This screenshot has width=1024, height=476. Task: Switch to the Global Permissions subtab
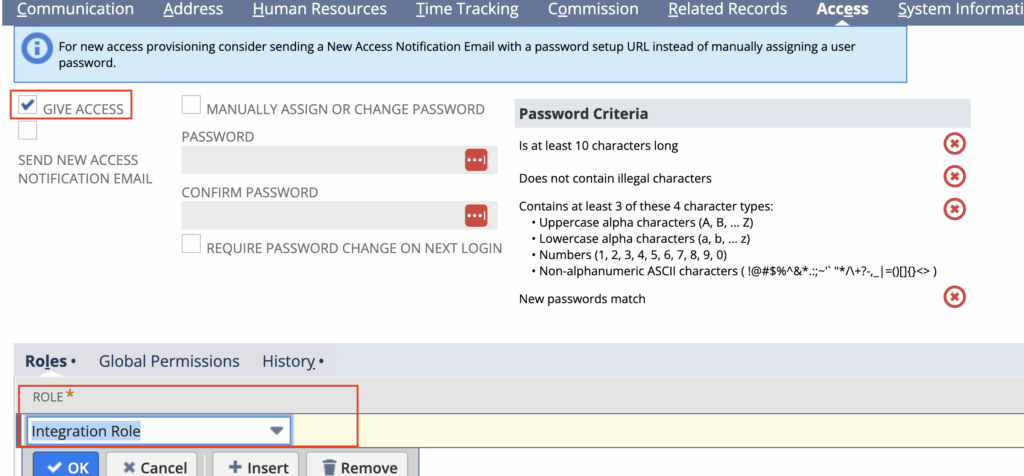click(169, 361)
